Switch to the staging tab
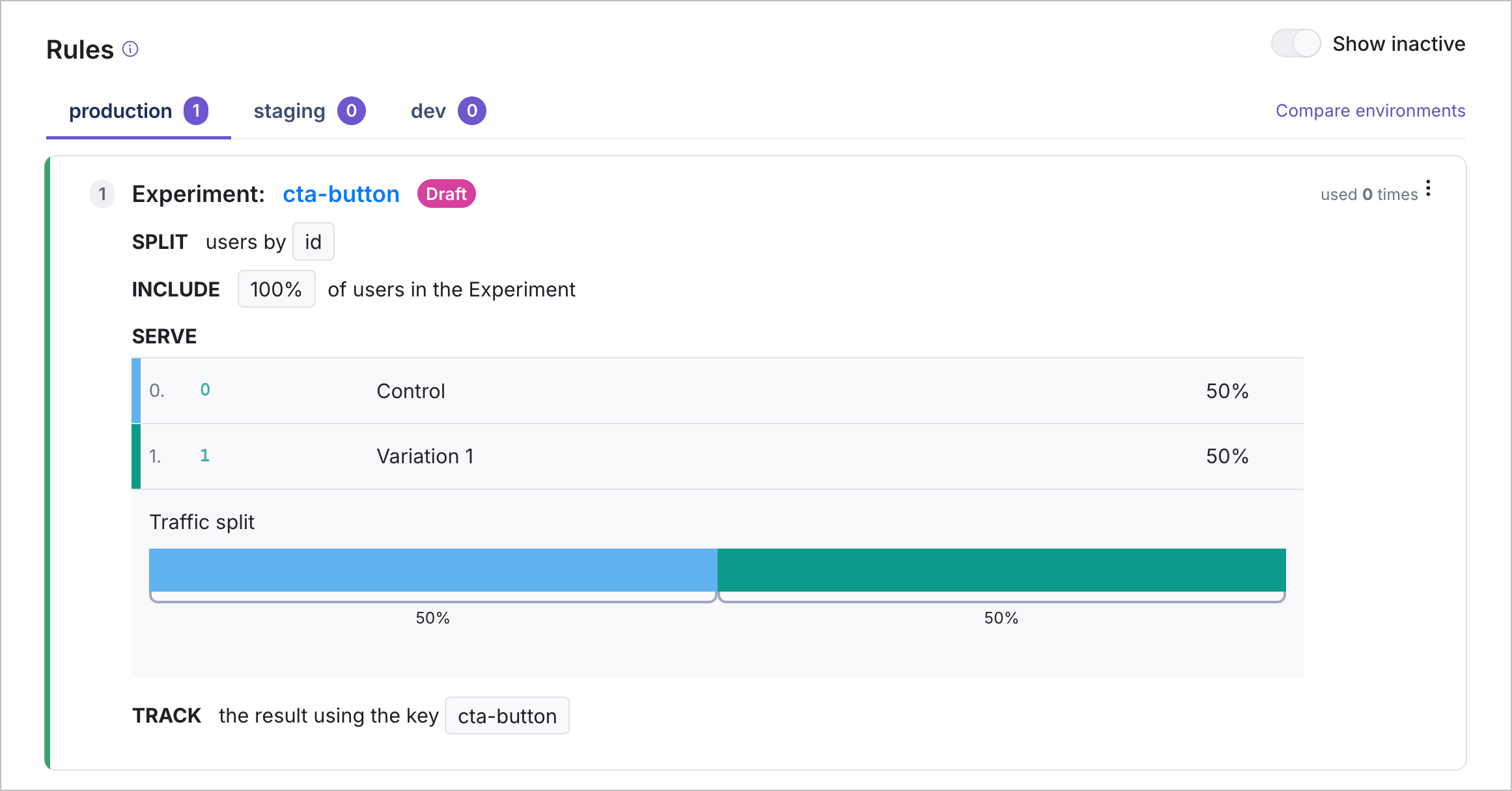The image size is (1512, 791). coord(309,111)
